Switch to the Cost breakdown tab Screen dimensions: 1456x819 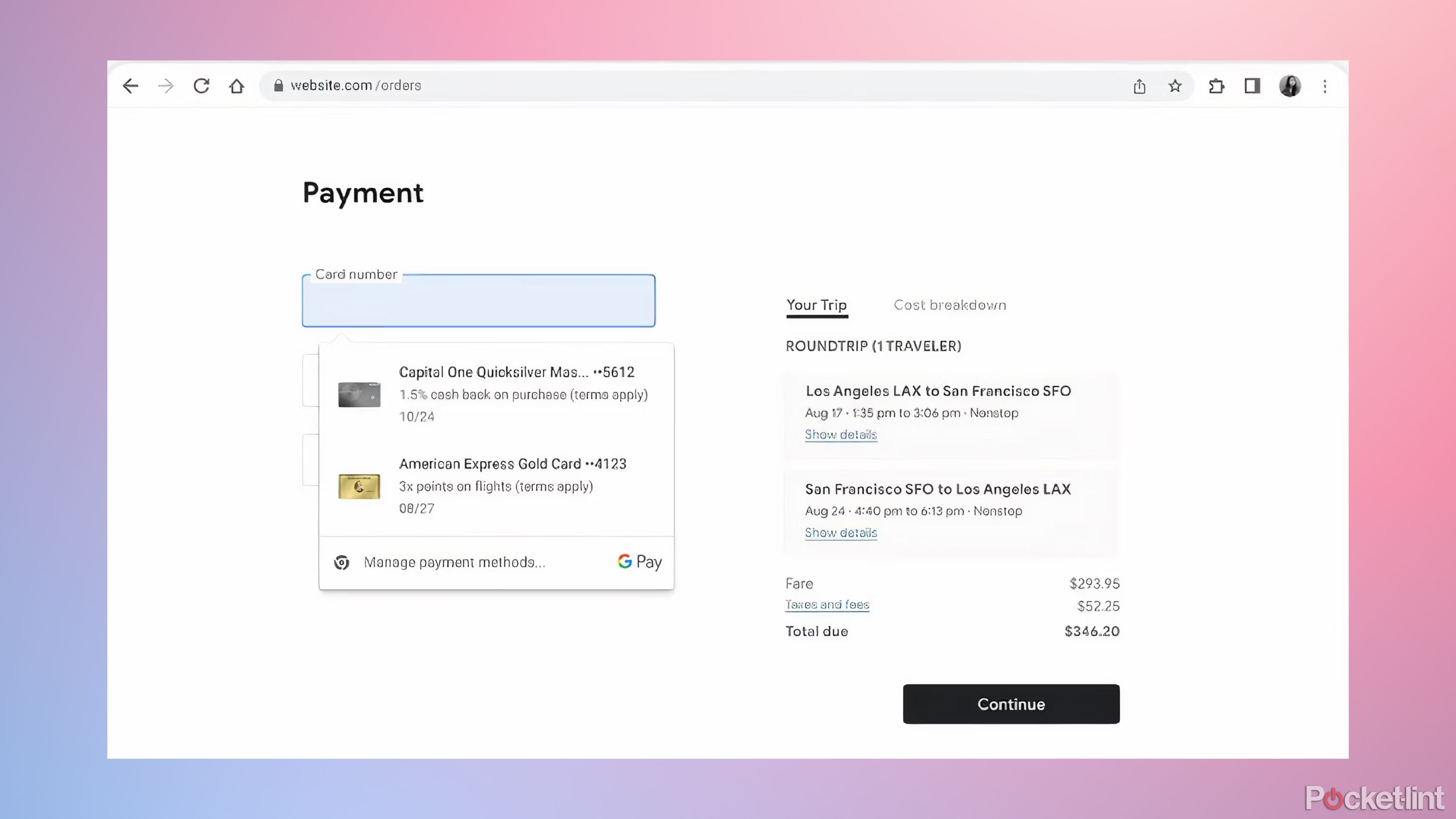click(x=949, y=304)
